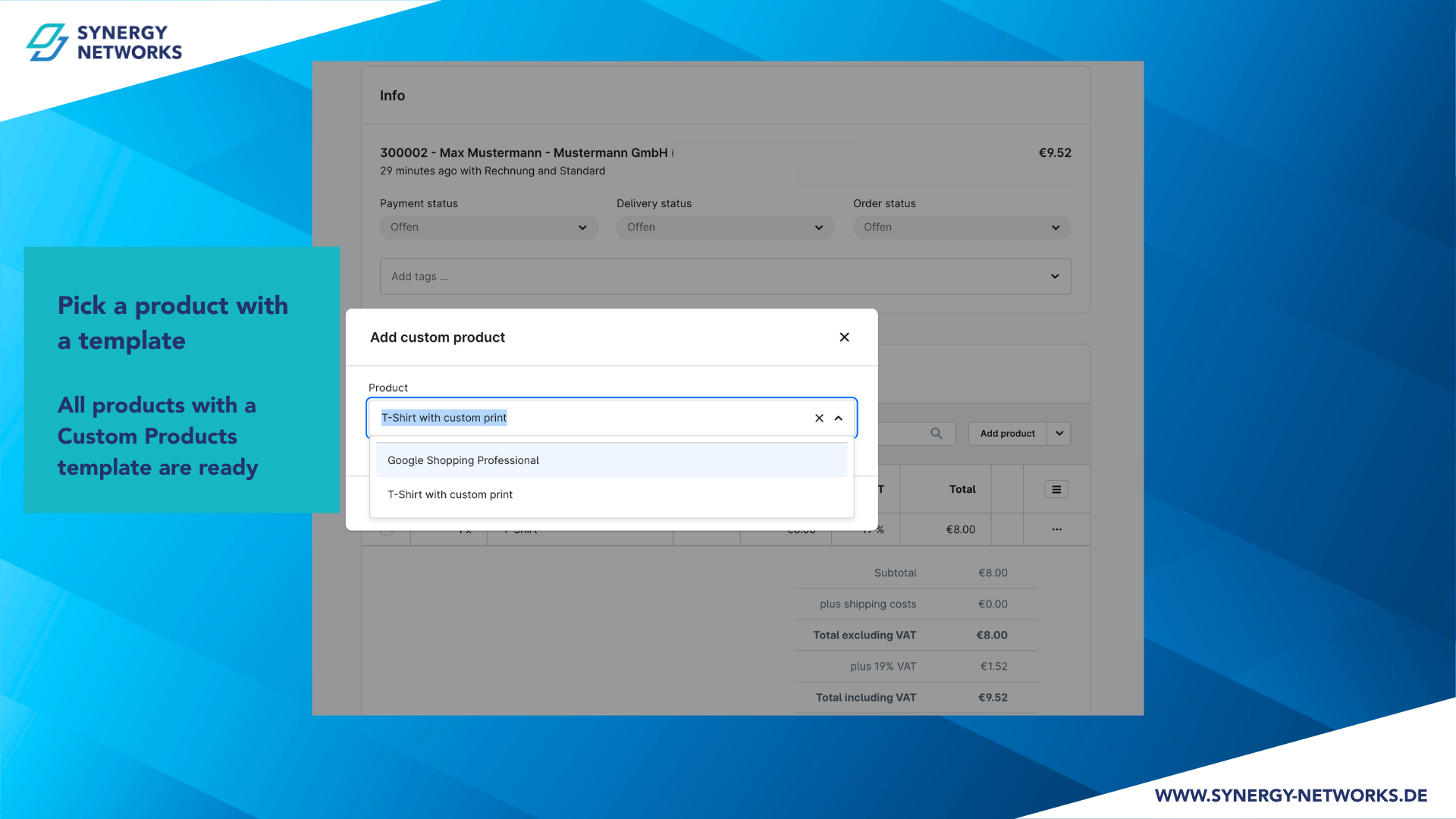Collapse the Product dropdown chevron
1456x819 pixels.
tap(839, 418)
